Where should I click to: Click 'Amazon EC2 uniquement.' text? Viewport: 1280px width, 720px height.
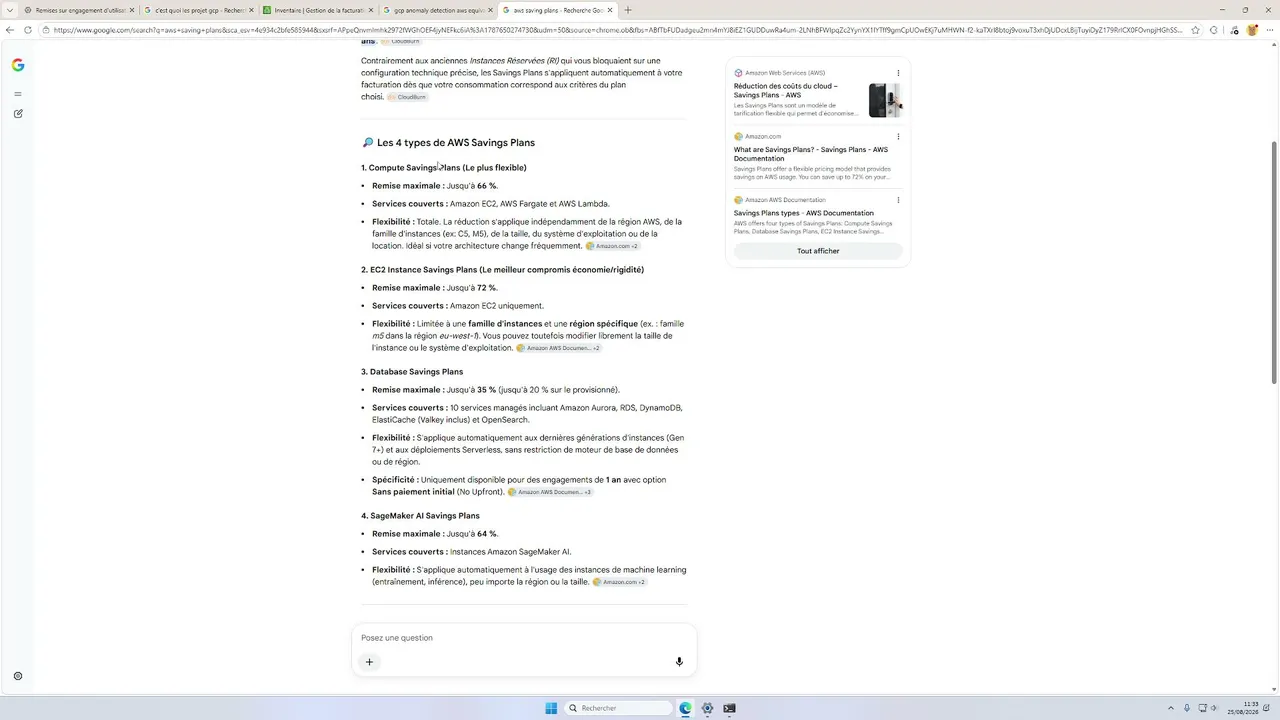(497, 306)
